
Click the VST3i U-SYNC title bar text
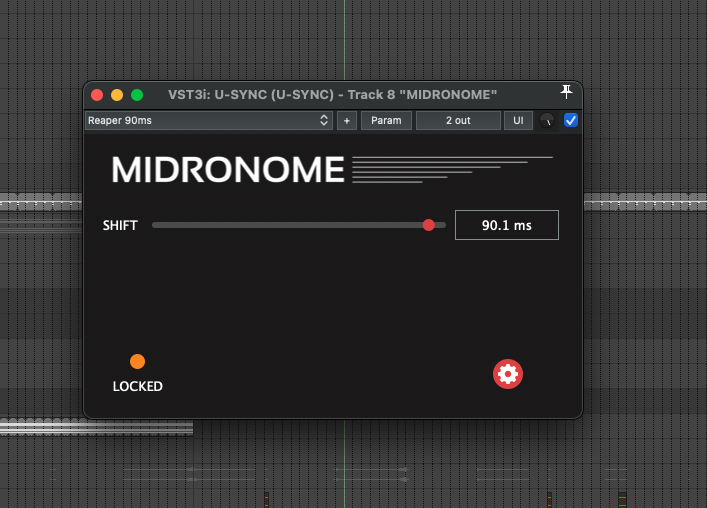coord(333,94)
